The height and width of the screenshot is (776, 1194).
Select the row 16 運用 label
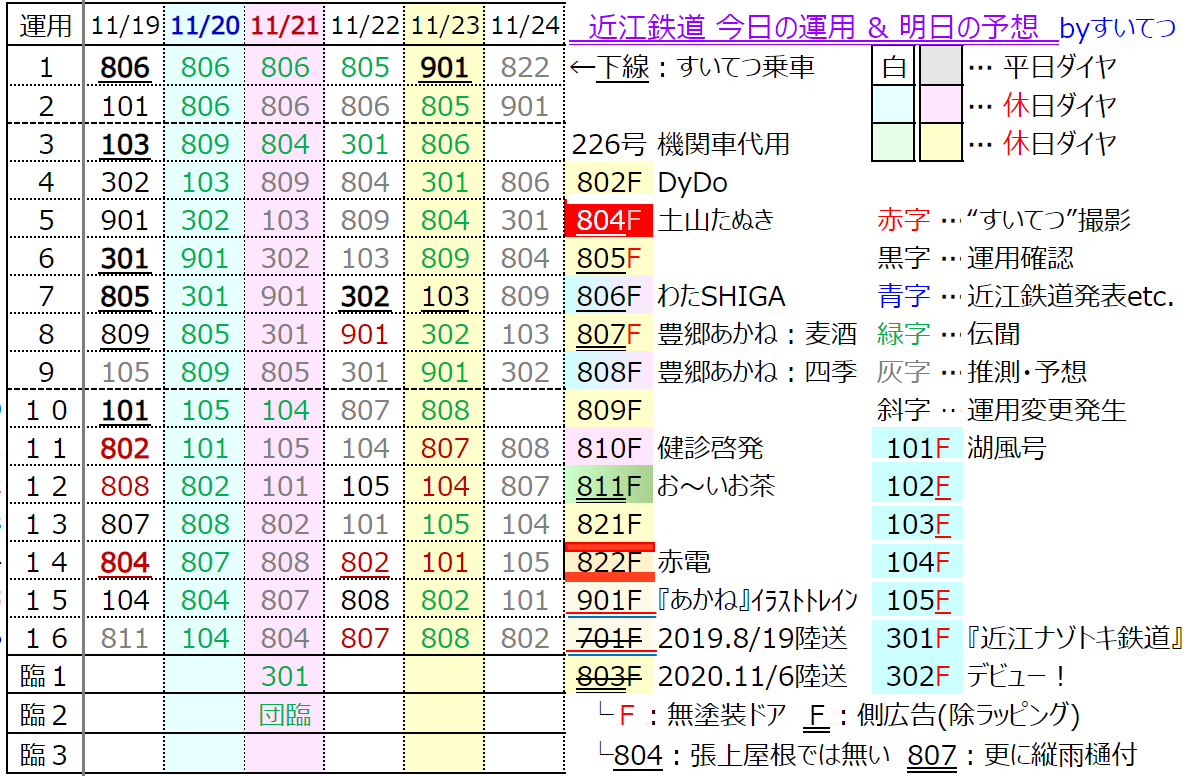click(46, 638)
